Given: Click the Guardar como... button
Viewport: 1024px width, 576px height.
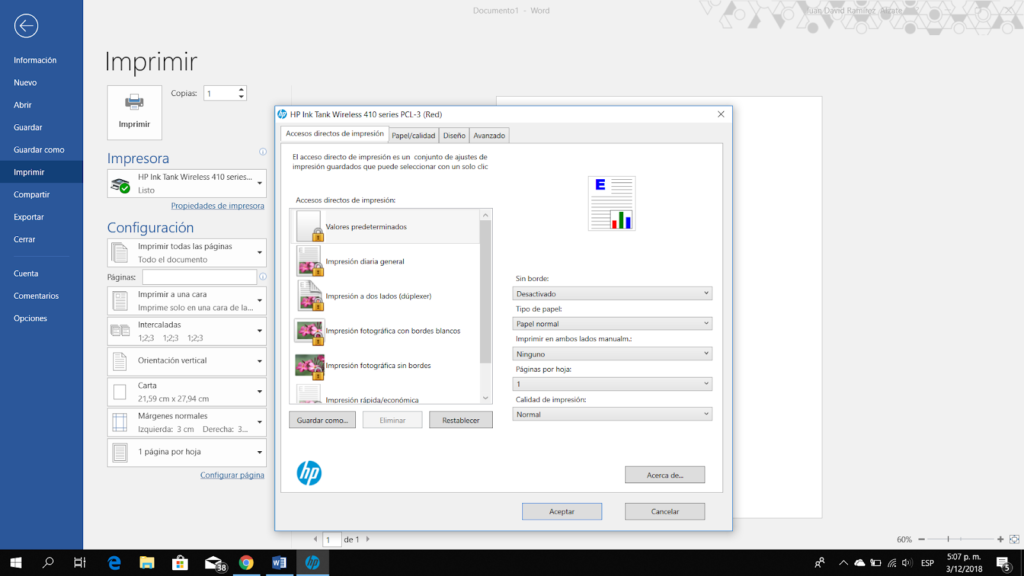Looking at the screenshot, I should 323,420.
